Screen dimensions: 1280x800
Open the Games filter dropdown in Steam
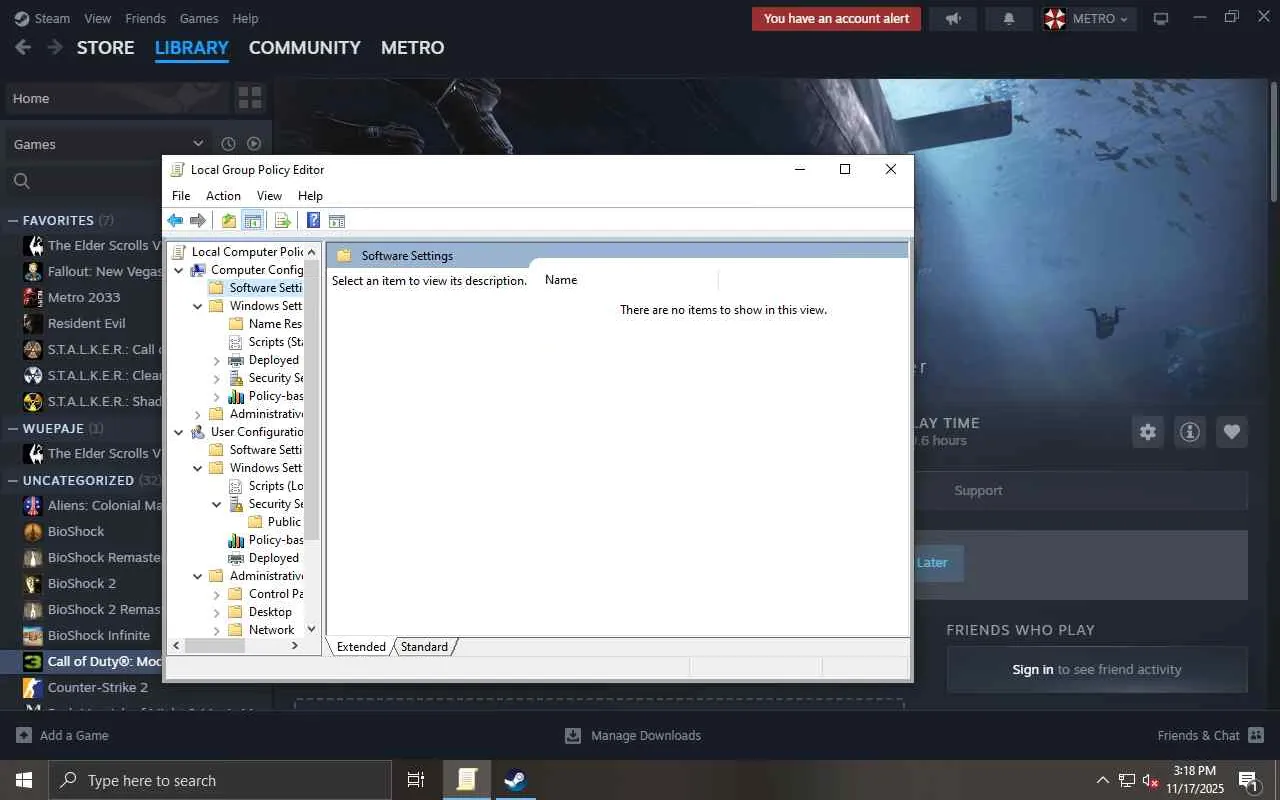coord(108,144)
